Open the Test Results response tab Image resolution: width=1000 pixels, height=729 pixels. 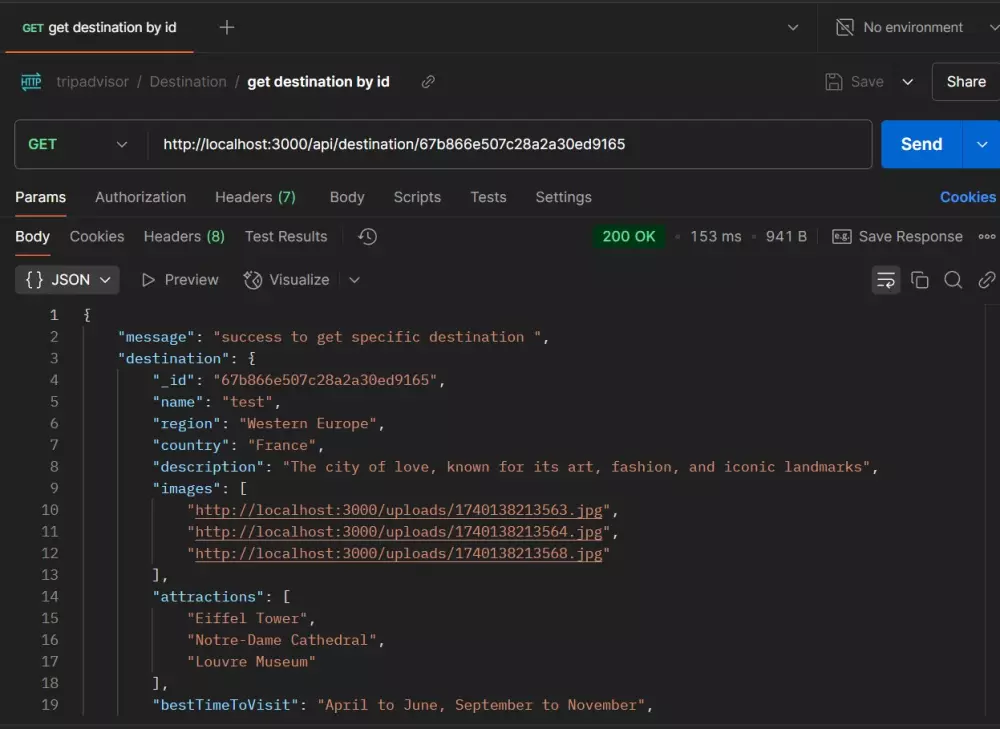286,237
